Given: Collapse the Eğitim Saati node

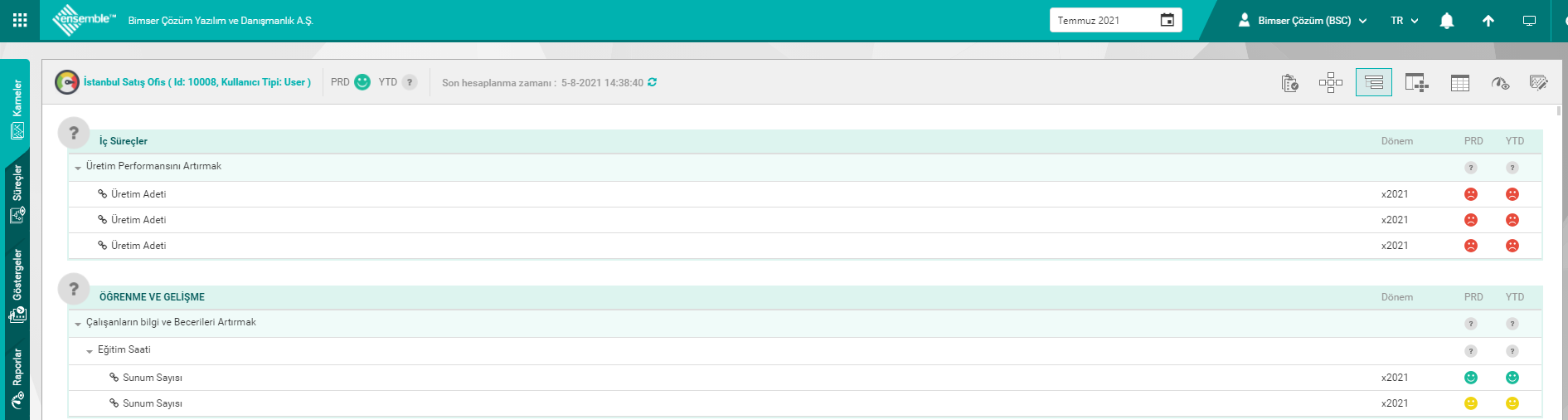Looking at the screenshot, I should click(x=90, y=351).
